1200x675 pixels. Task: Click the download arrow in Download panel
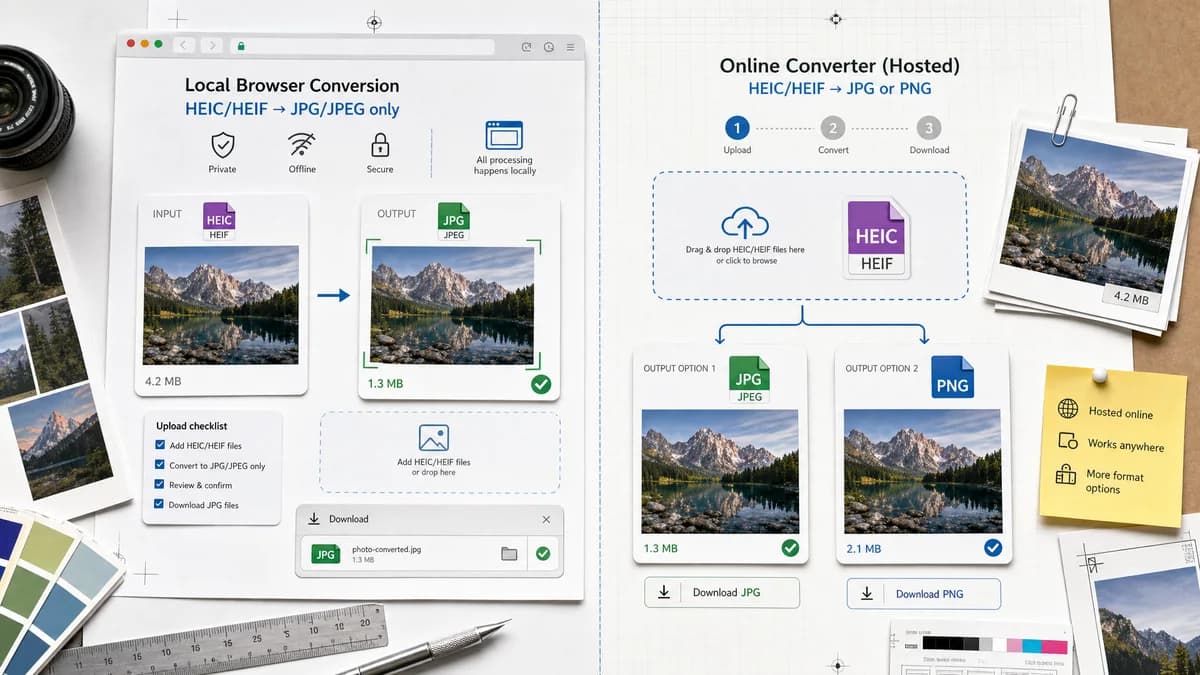[314, 519]
